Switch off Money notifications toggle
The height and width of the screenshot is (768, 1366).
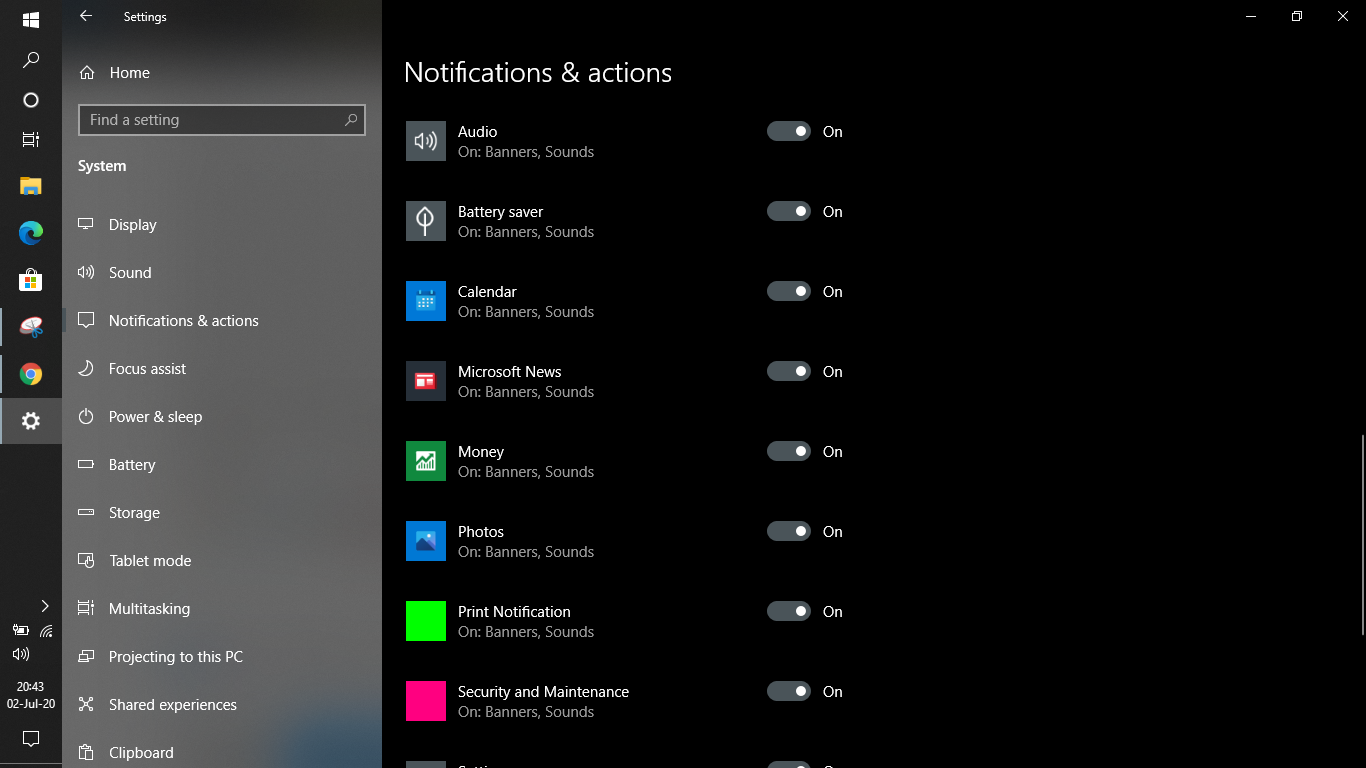click(x=789, y=451)
